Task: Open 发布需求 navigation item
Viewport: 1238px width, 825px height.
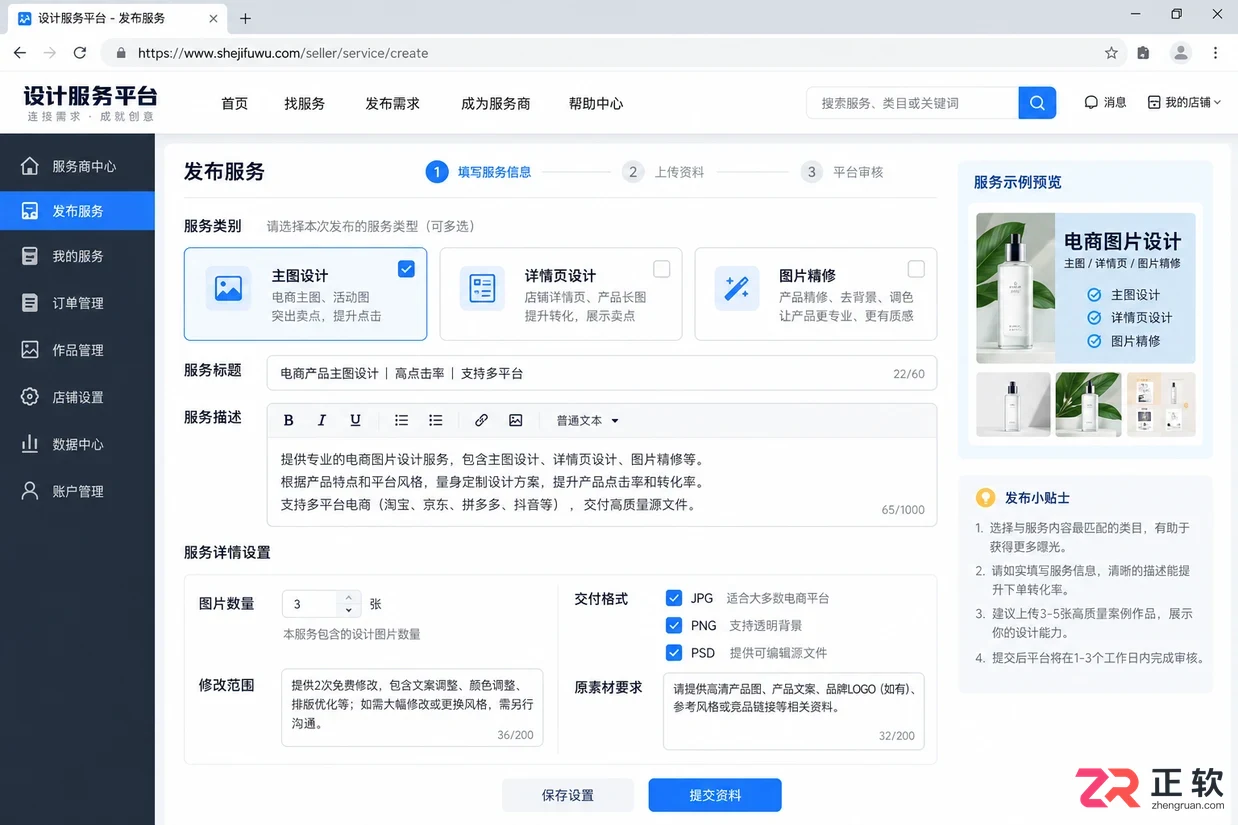Action: click(x=392, y=103)
